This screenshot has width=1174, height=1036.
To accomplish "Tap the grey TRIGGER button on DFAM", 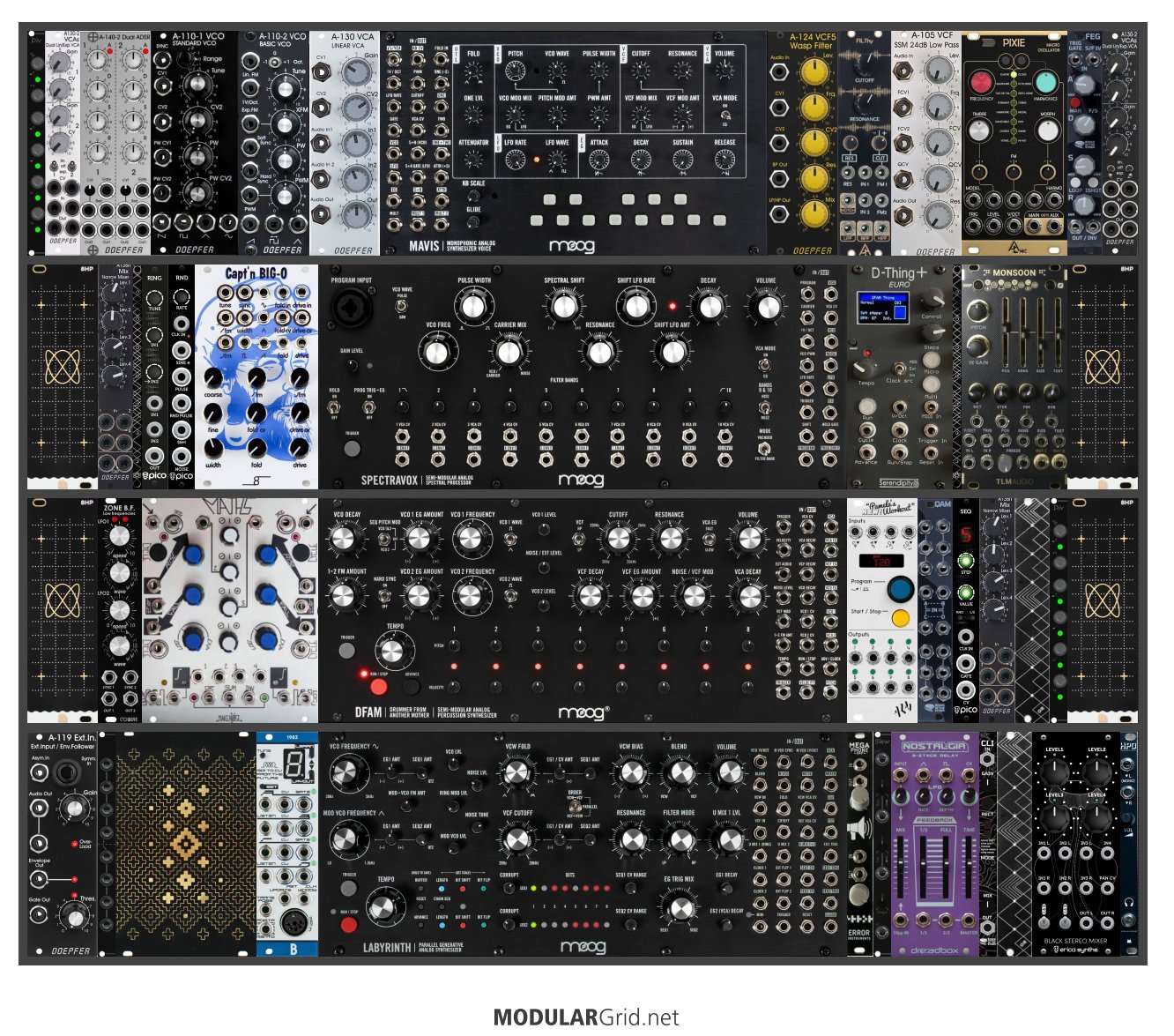I will click(x=346, y=651).
